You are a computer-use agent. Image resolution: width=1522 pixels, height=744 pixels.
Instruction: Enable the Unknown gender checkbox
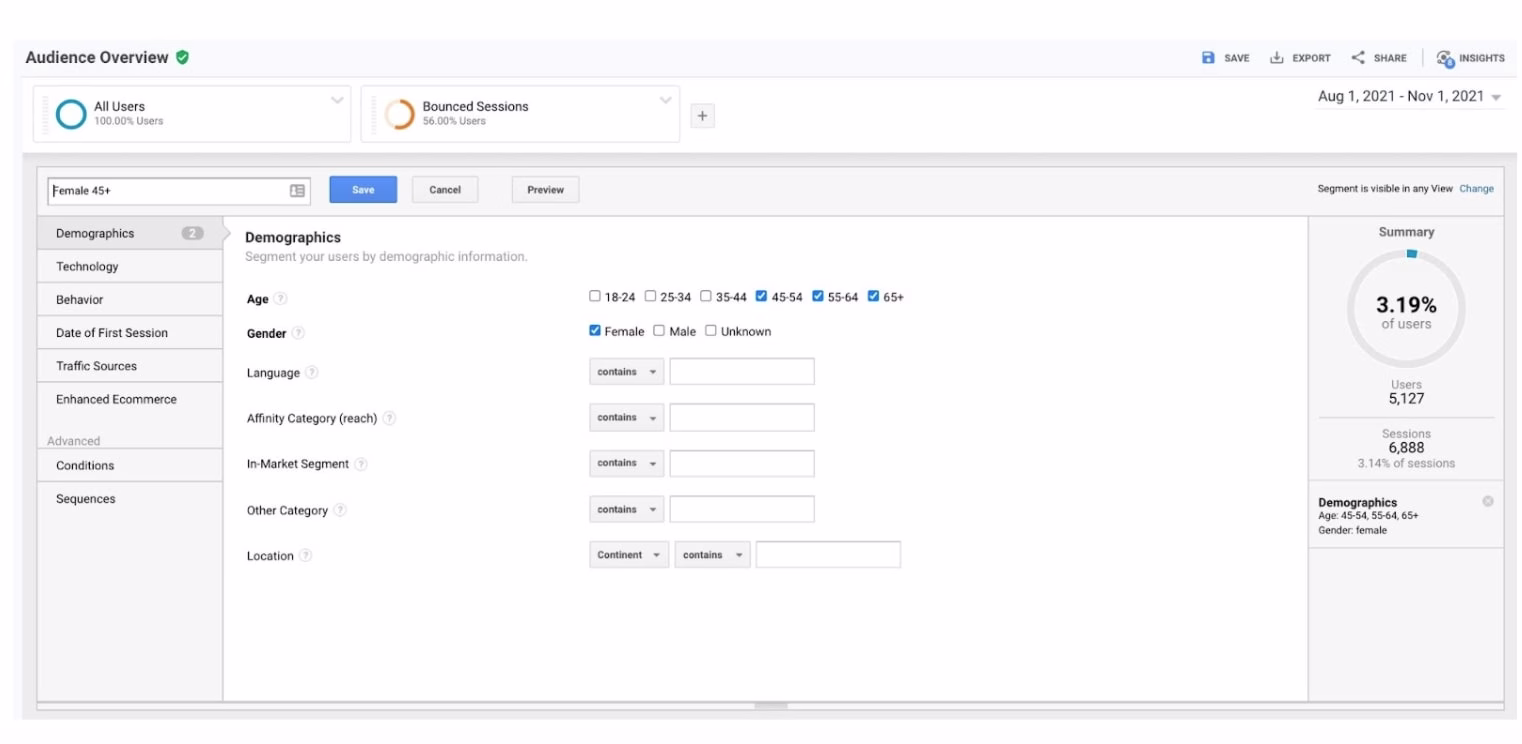[710, 330]
